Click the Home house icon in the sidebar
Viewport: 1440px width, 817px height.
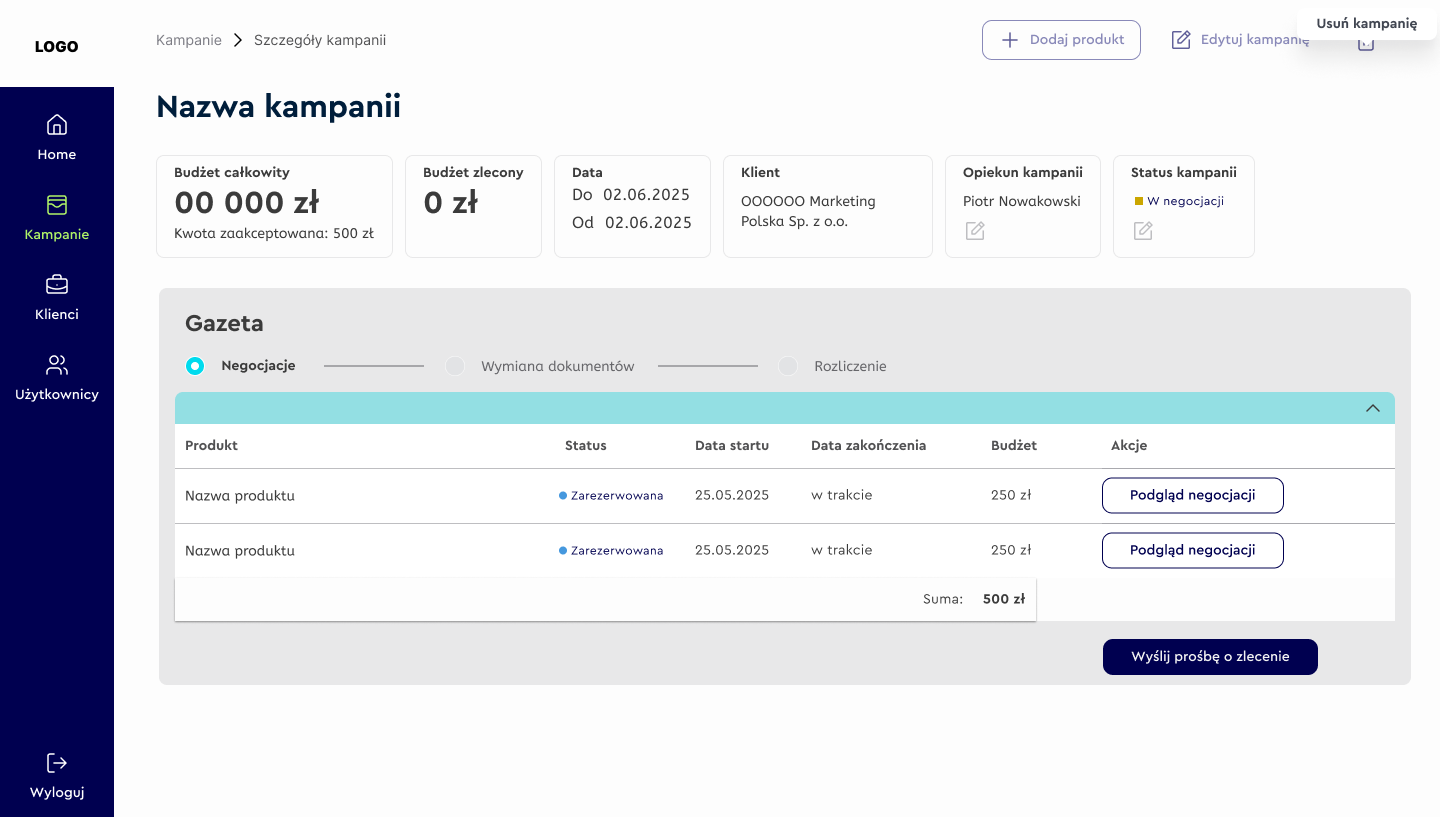click(x=57, y=125)
